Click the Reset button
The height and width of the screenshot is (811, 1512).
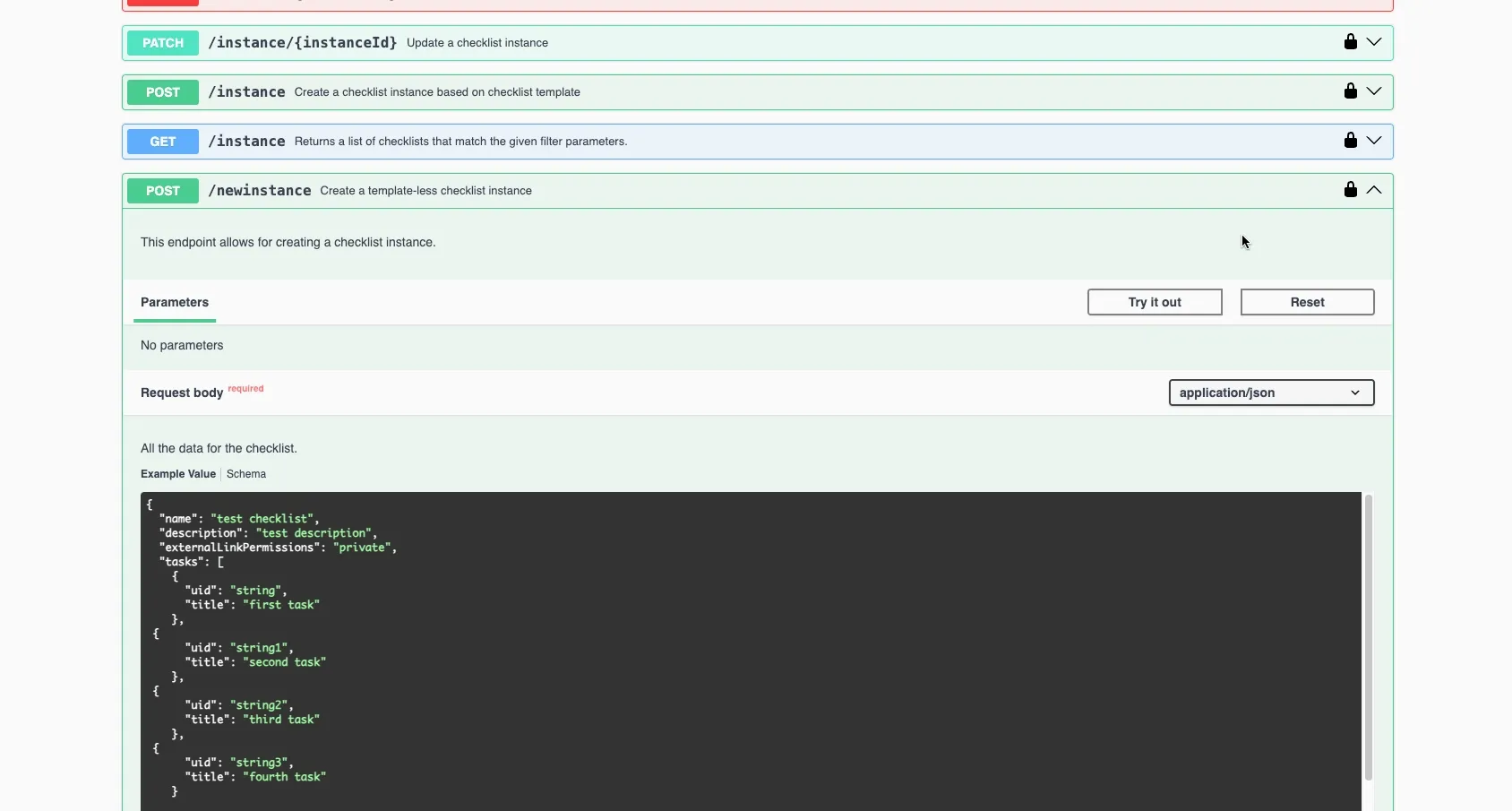[1307, 302]
